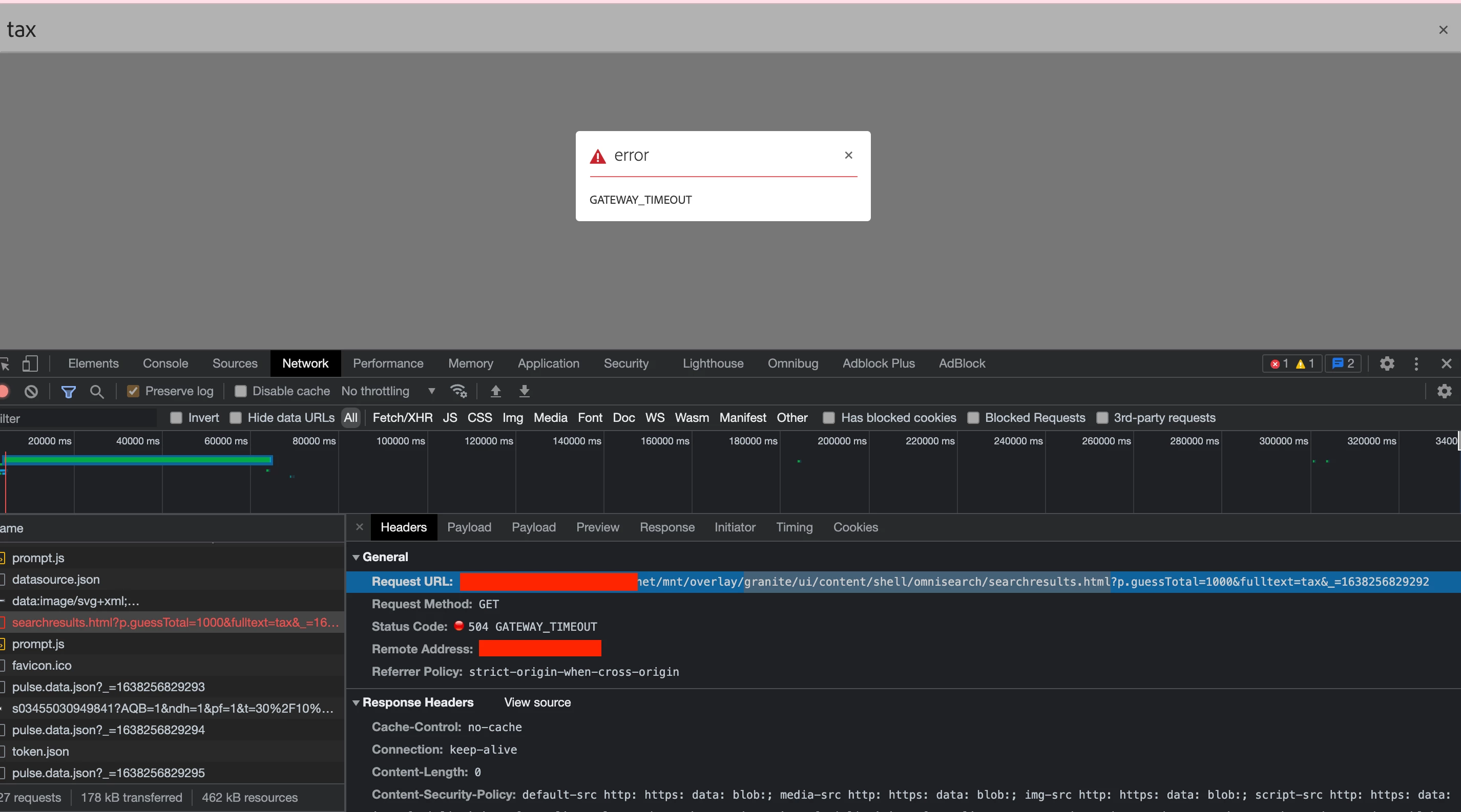Collapse the Response Headers section
The width and height of the screenshot is (1461, 812).
click(356, 702)
